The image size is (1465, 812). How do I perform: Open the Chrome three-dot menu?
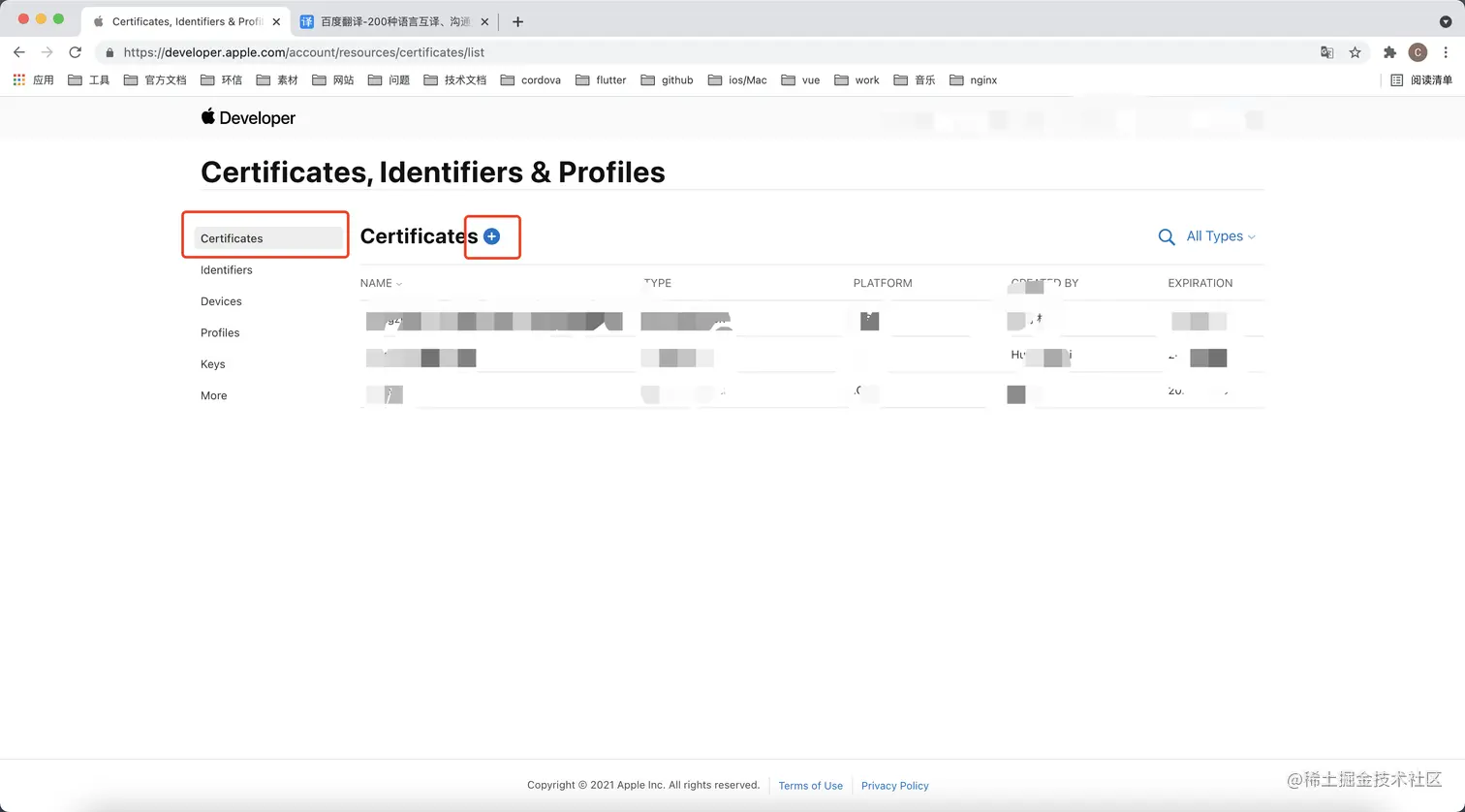pyautogui.click(x=1446, y=52)
